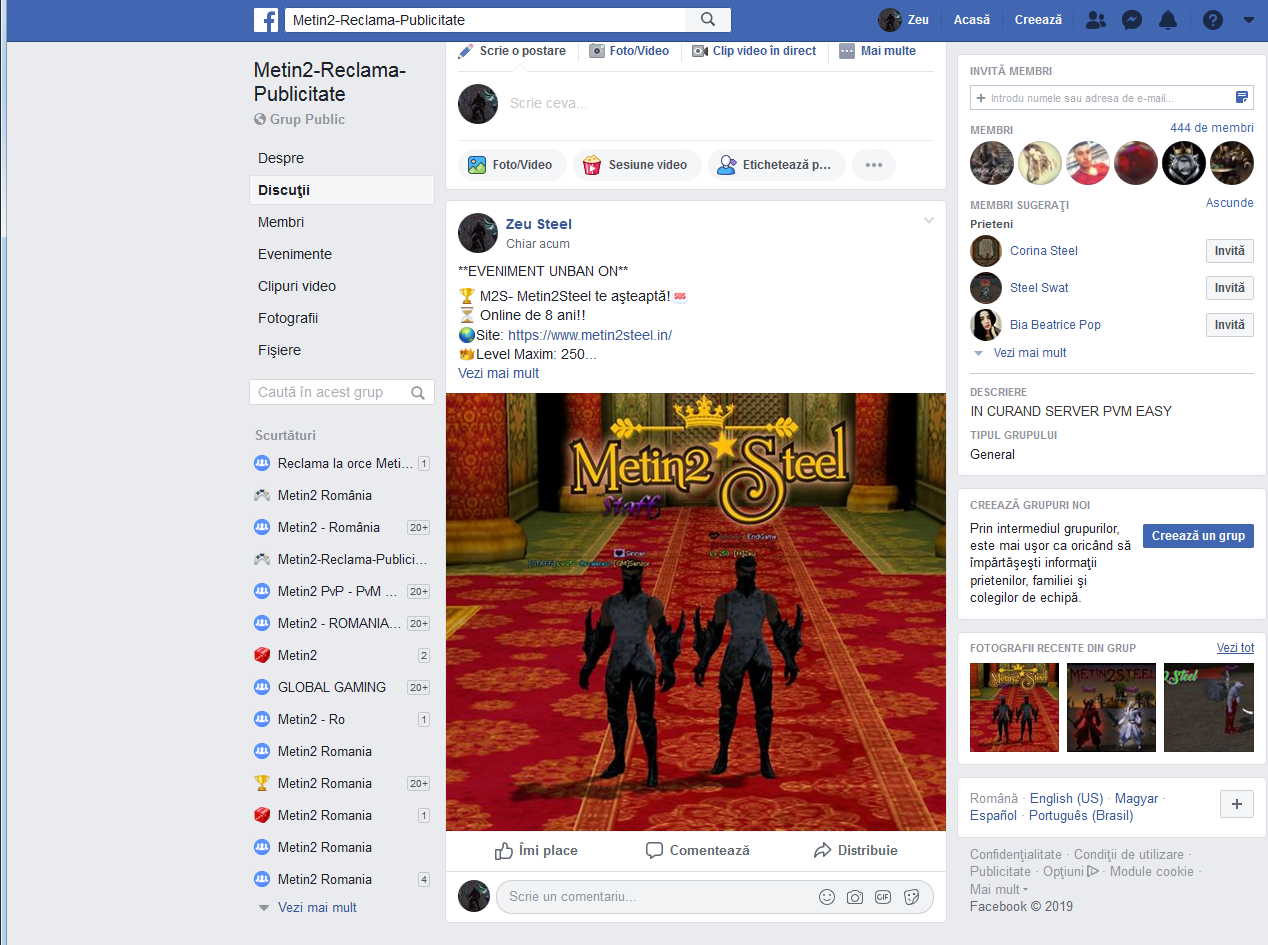Open Metin2 PvP - PvM shortcut

338,591
